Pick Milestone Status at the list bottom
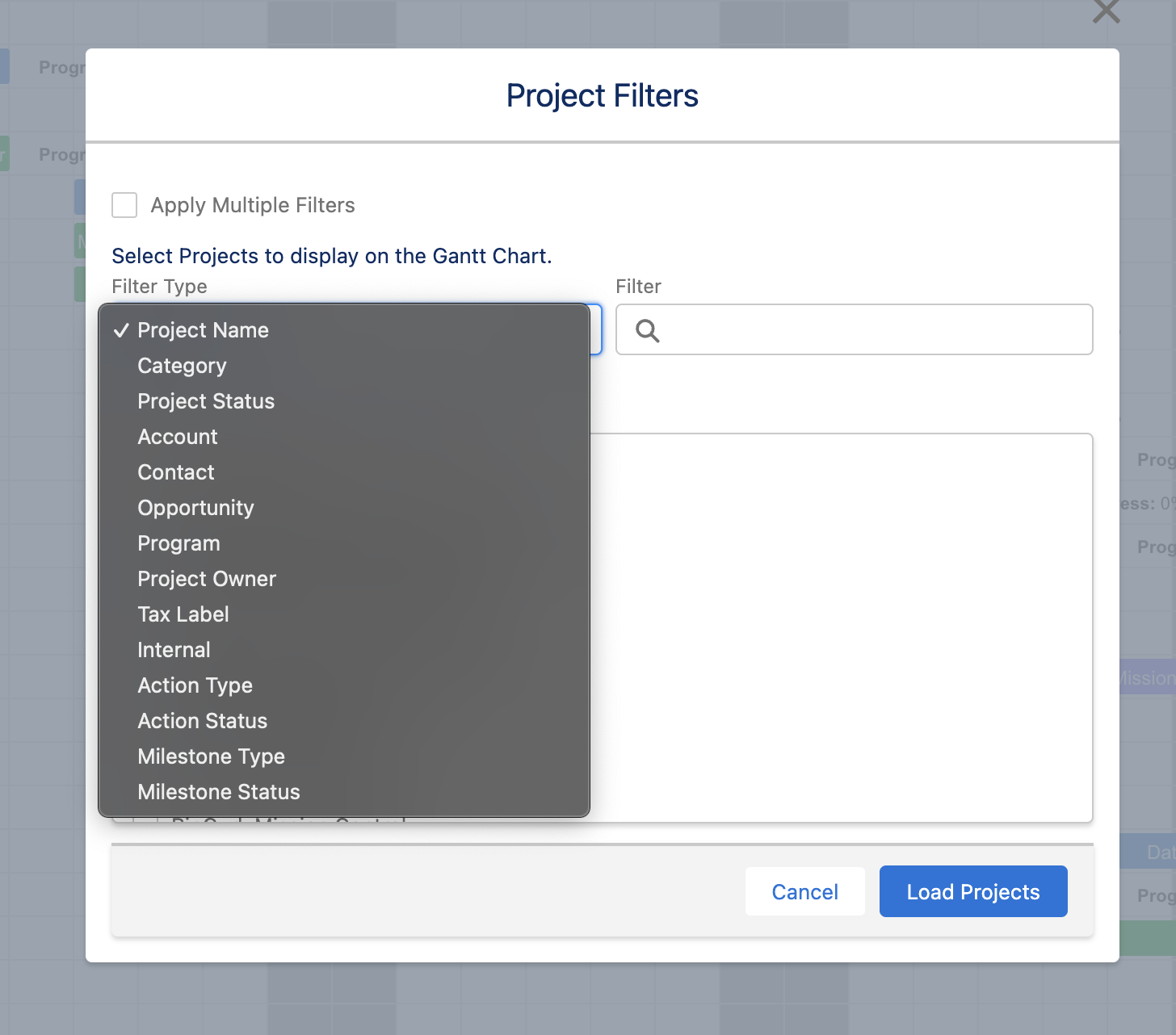 click(218, 791)
